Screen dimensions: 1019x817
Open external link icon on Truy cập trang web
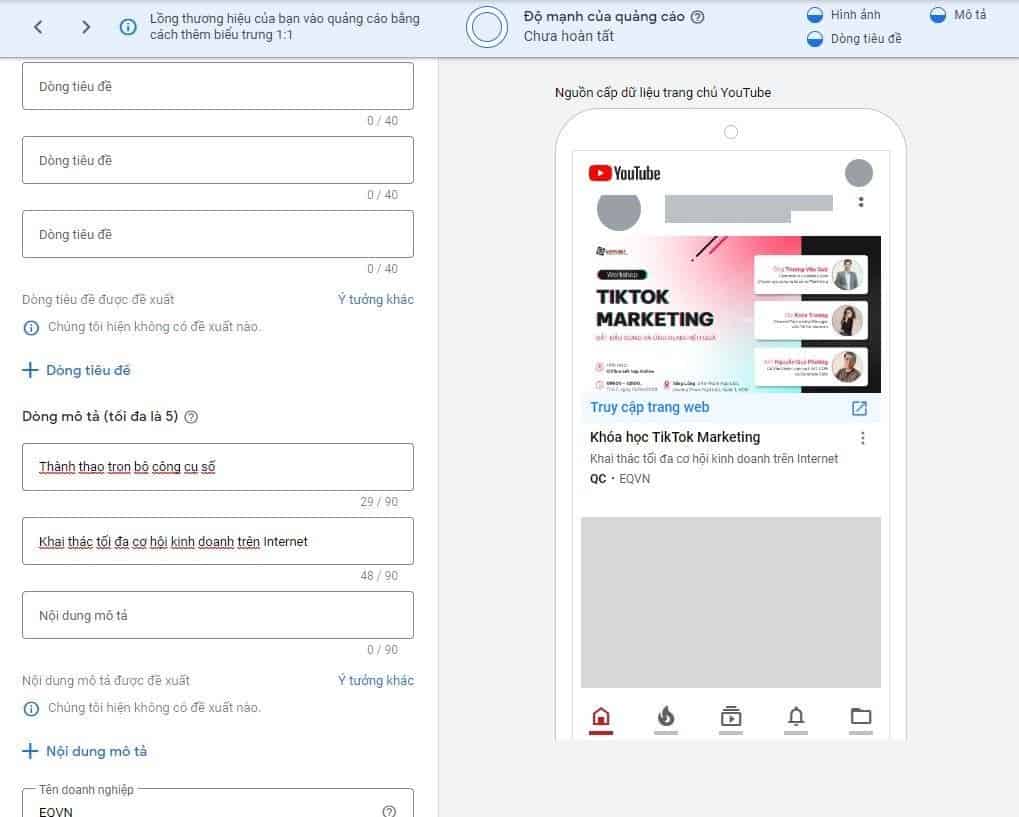[x=859, y=408]
